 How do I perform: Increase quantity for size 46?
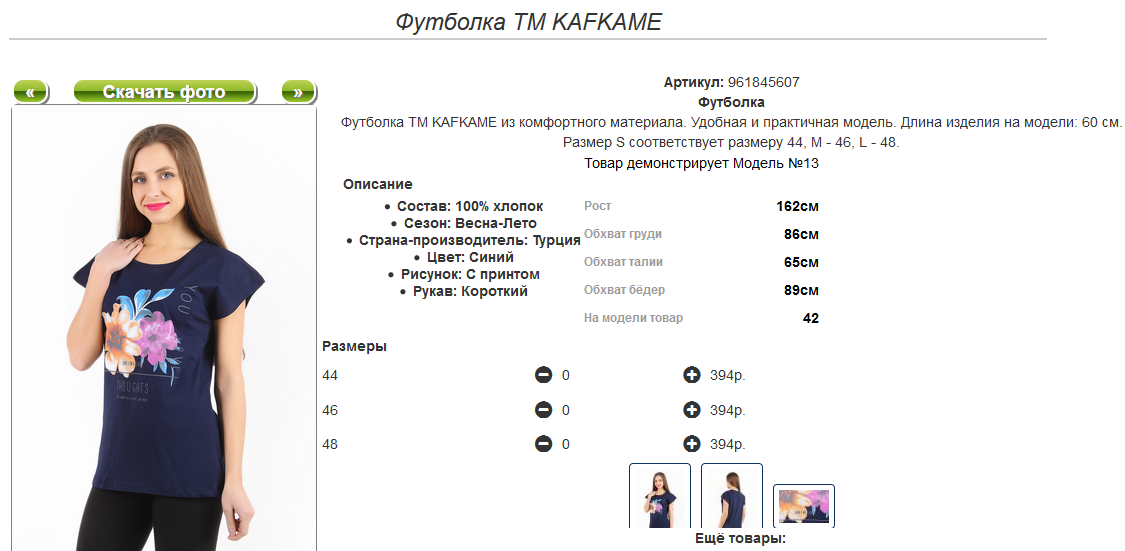coord(692,410)
